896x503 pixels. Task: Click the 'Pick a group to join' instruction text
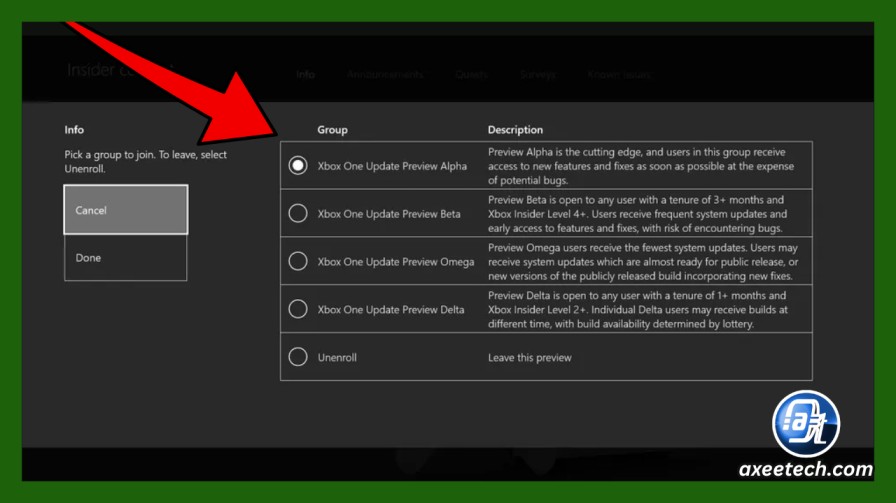click(x=146, y=162)
